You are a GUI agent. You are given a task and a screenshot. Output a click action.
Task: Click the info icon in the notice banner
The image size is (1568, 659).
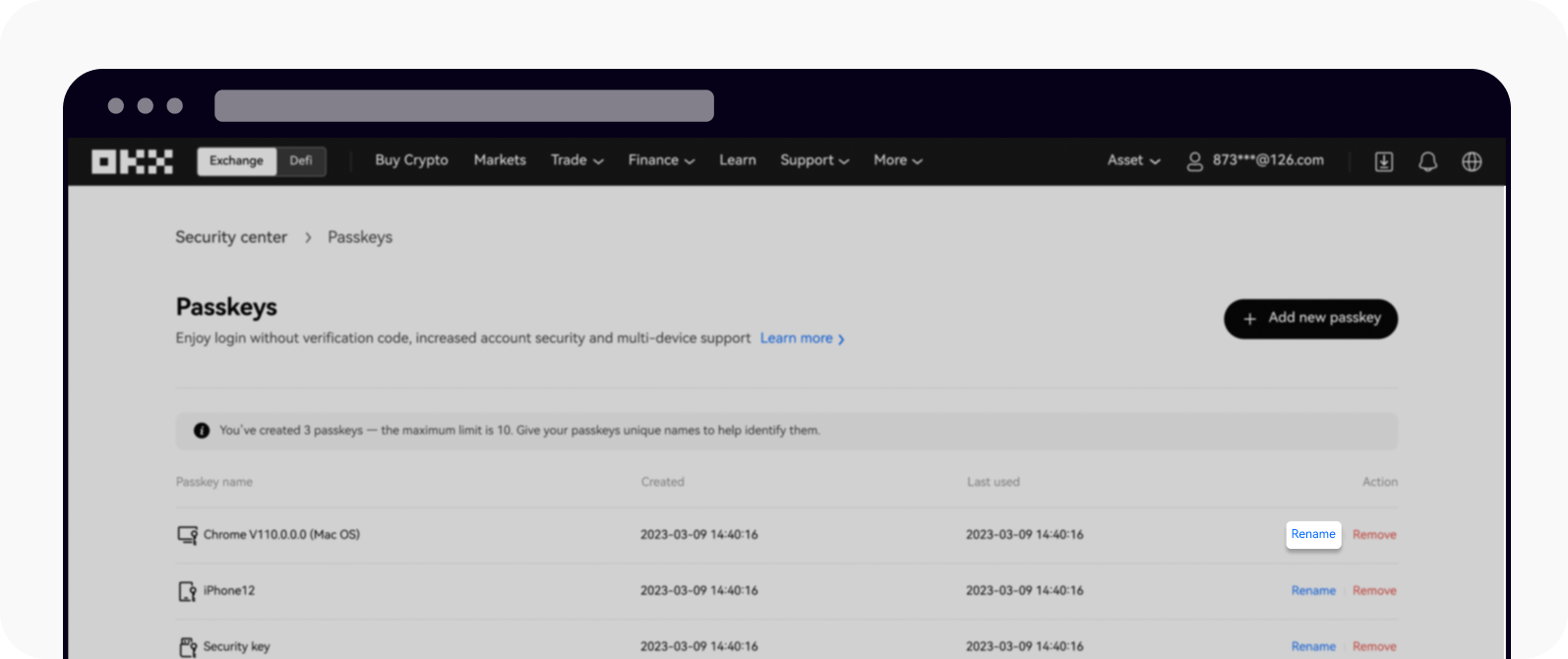(x=202, y=431)
